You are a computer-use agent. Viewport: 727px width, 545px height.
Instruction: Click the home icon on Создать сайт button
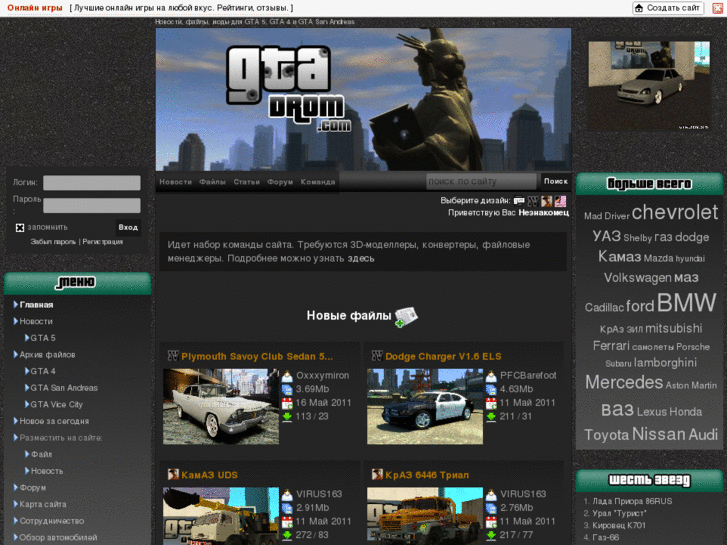pyautogui.click(x=639, y=8)
